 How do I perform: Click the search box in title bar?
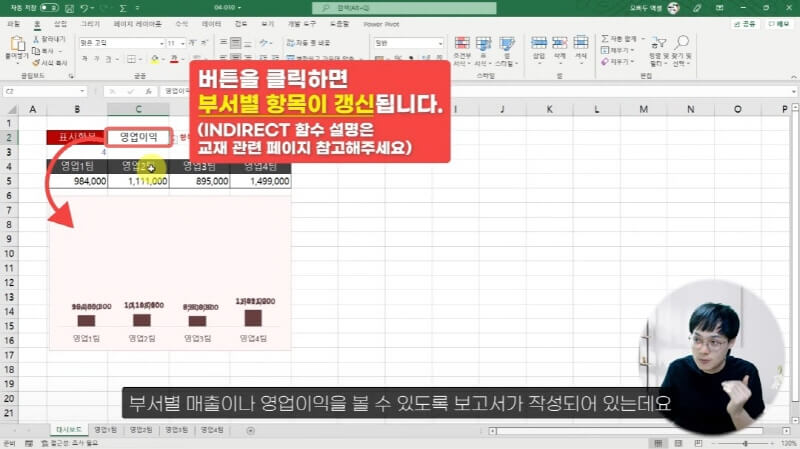404,8
